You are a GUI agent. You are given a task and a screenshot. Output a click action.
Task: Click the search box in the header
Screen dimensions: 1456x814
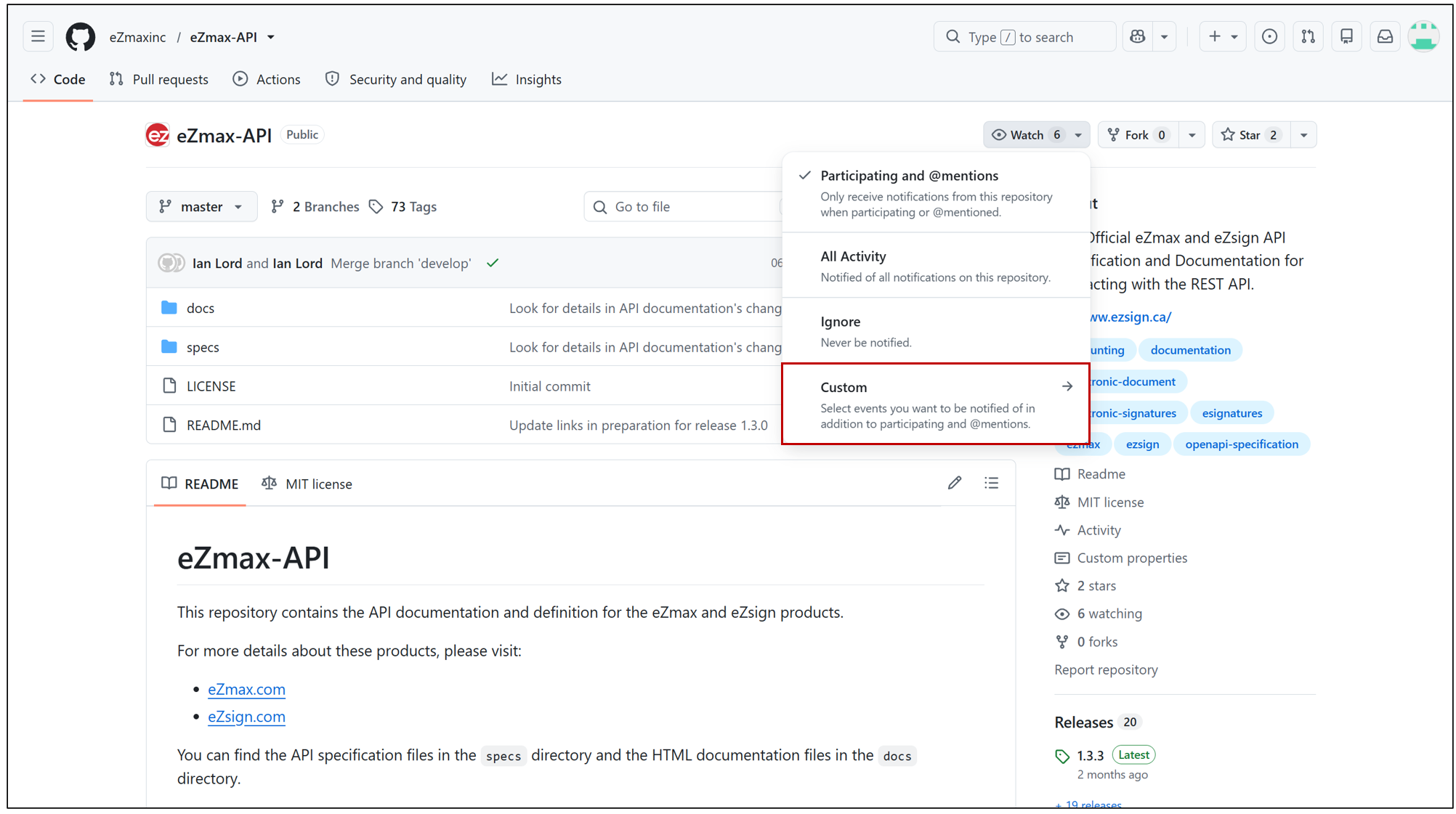(1024, 36)
